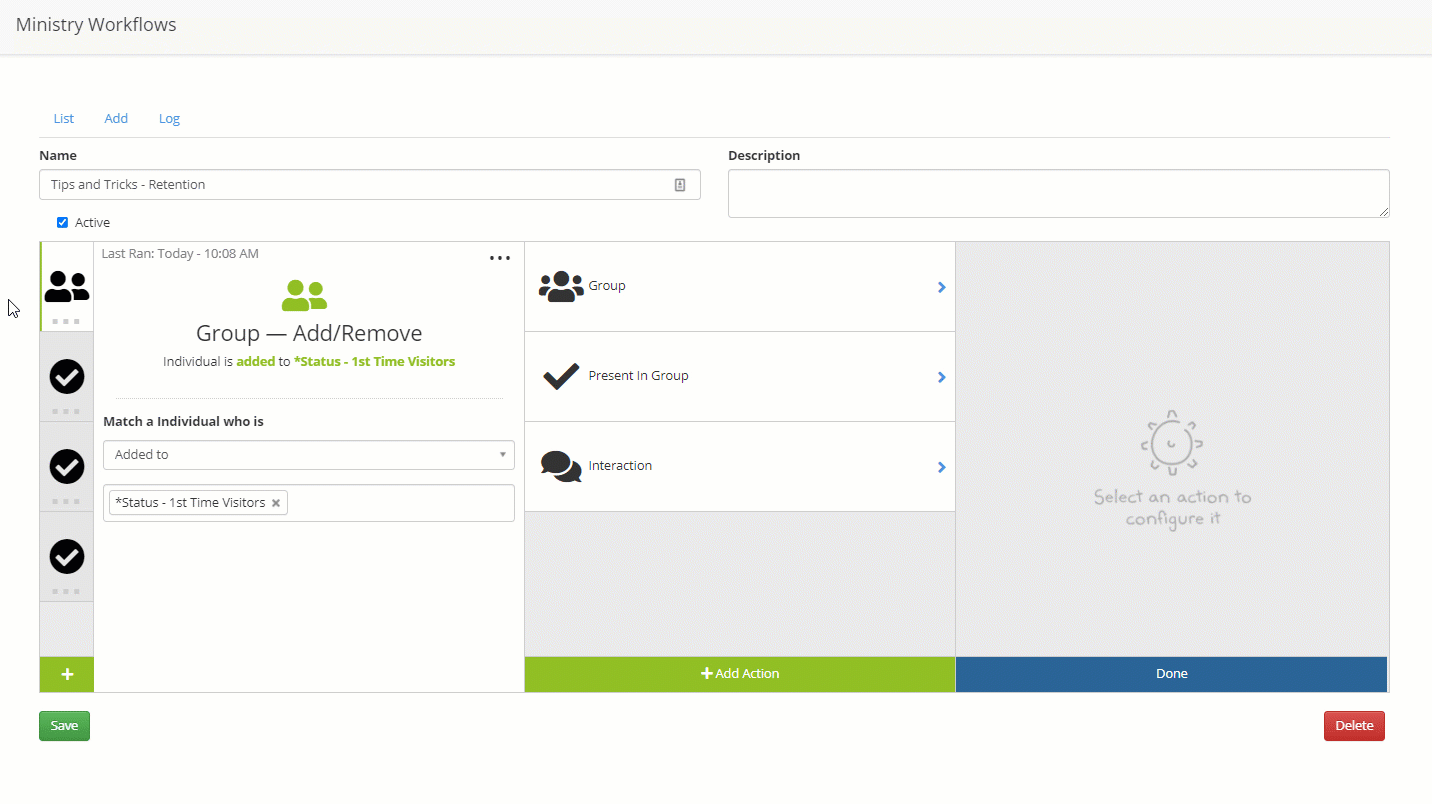Click the icon inside the Name field

[680, 185]
